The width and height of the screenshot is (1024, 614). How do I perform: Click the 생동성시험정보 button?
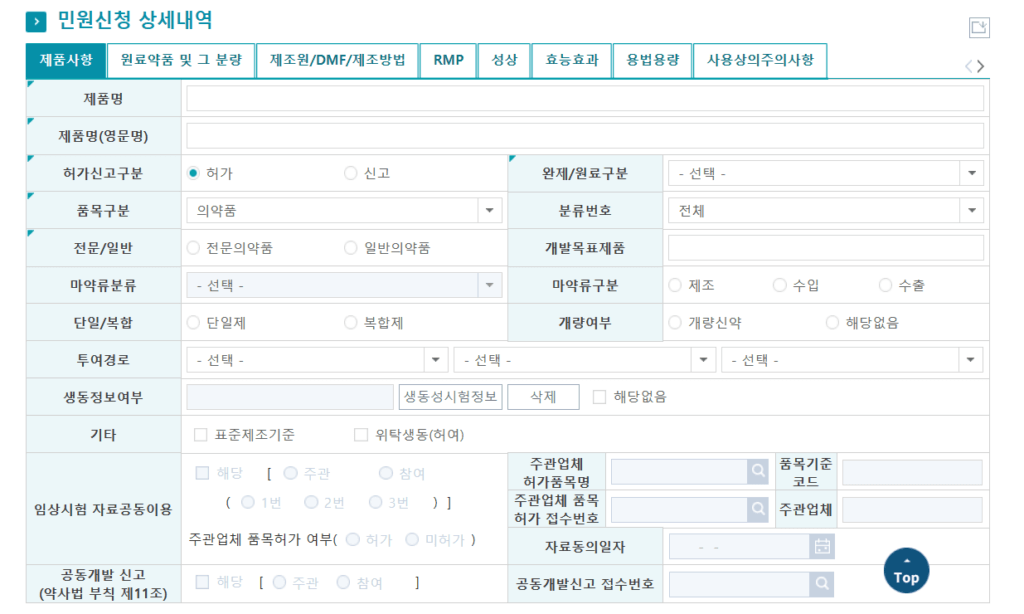tap(450, 397)
